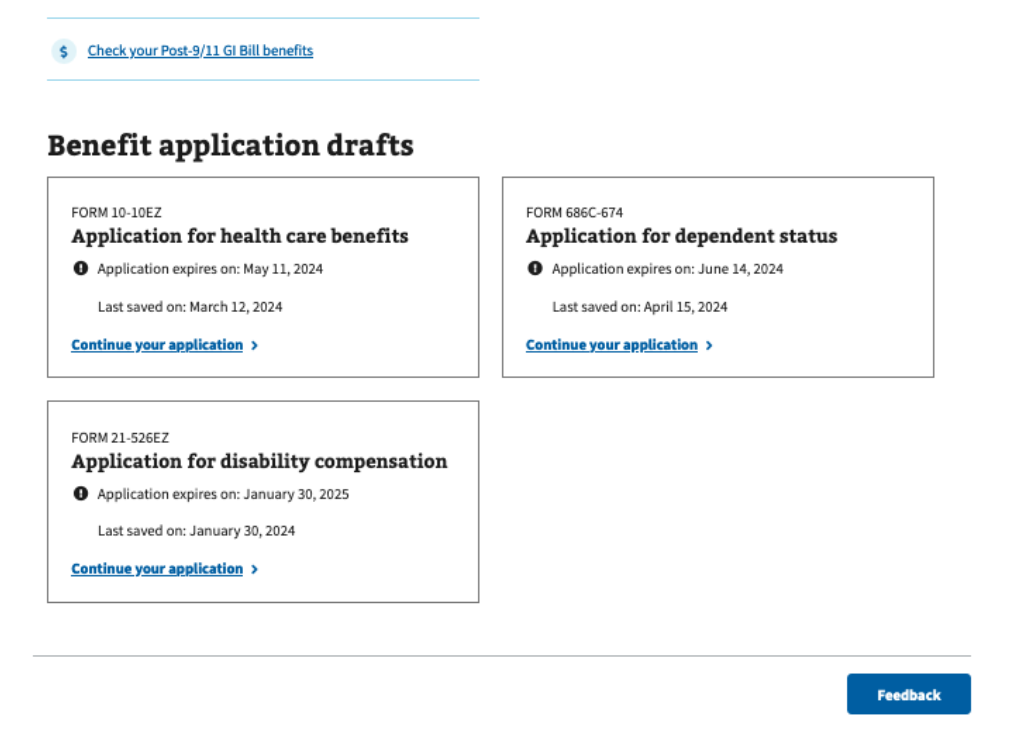Click the info icon on dependent status card
Screen dimensions: 1009x737
534,268
